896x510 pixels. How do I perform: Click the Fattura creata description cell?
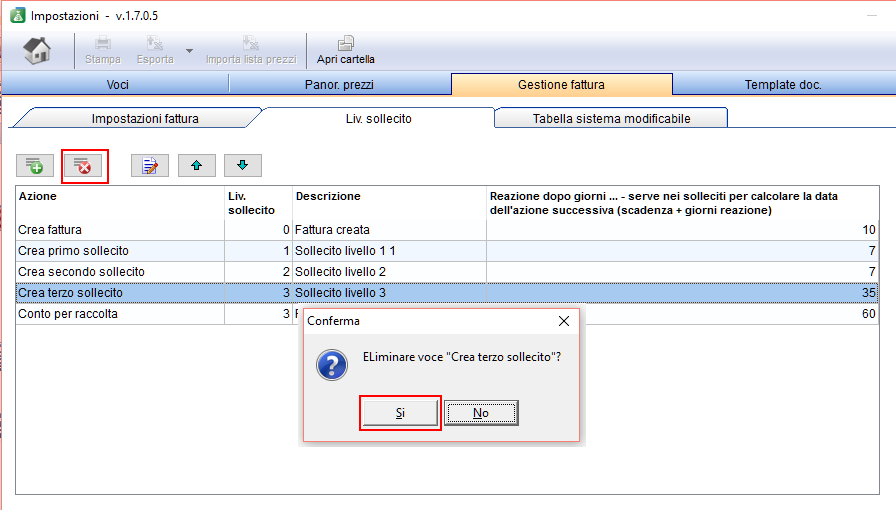coord(389,230)
